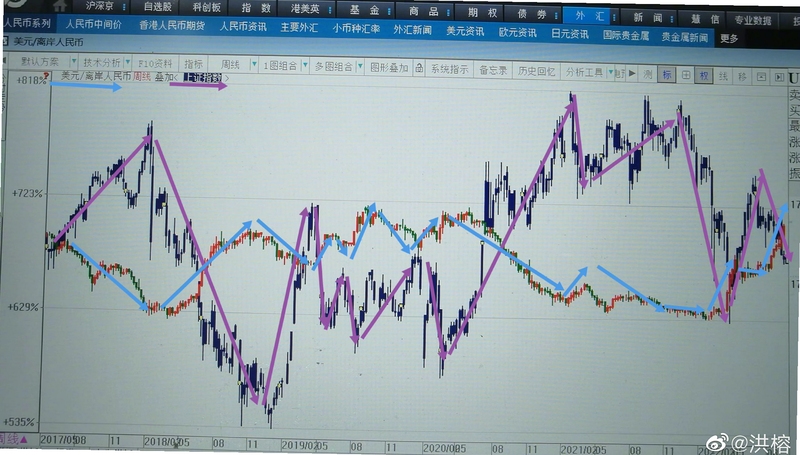
Task: Click the red question mark near +818%
Action: (x=45, y=77)
